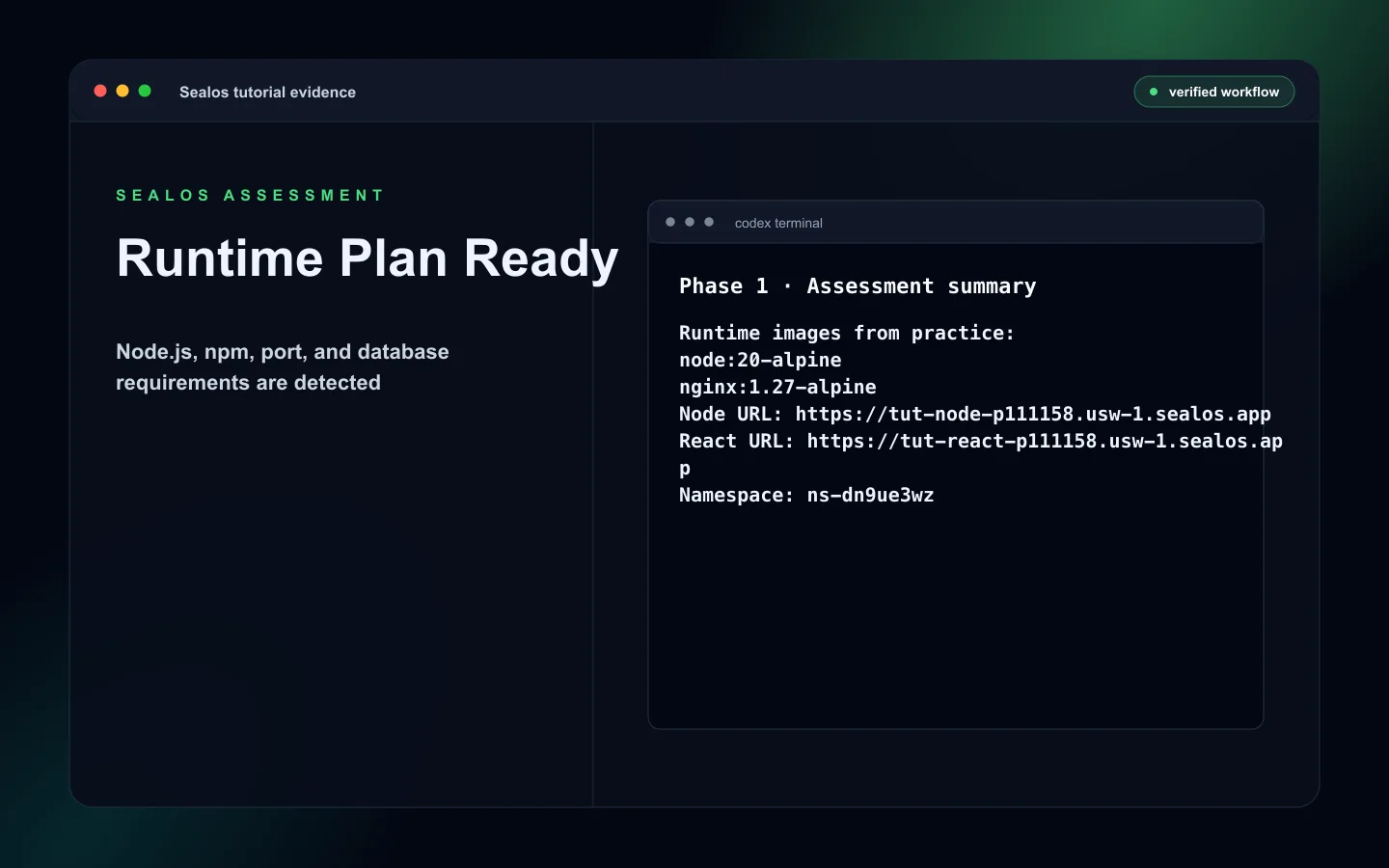
Task: Open the Node URL tut-node-p111158 link
Action: (x=1033, y=414)
